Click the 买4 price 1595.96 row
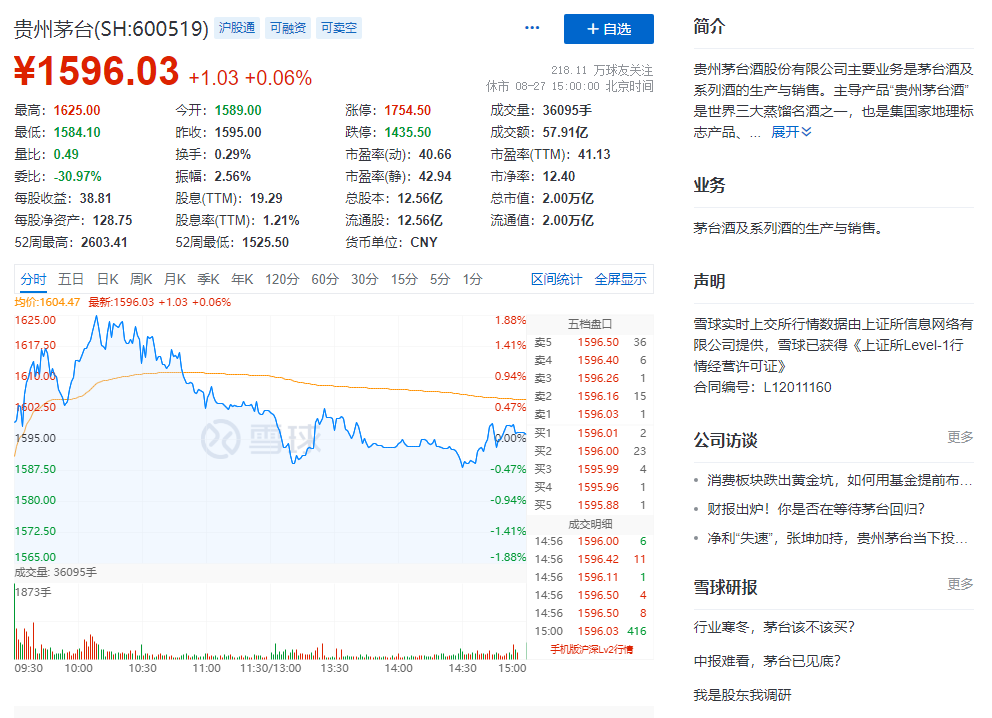 pyautogui.click(x=590, y=487)
